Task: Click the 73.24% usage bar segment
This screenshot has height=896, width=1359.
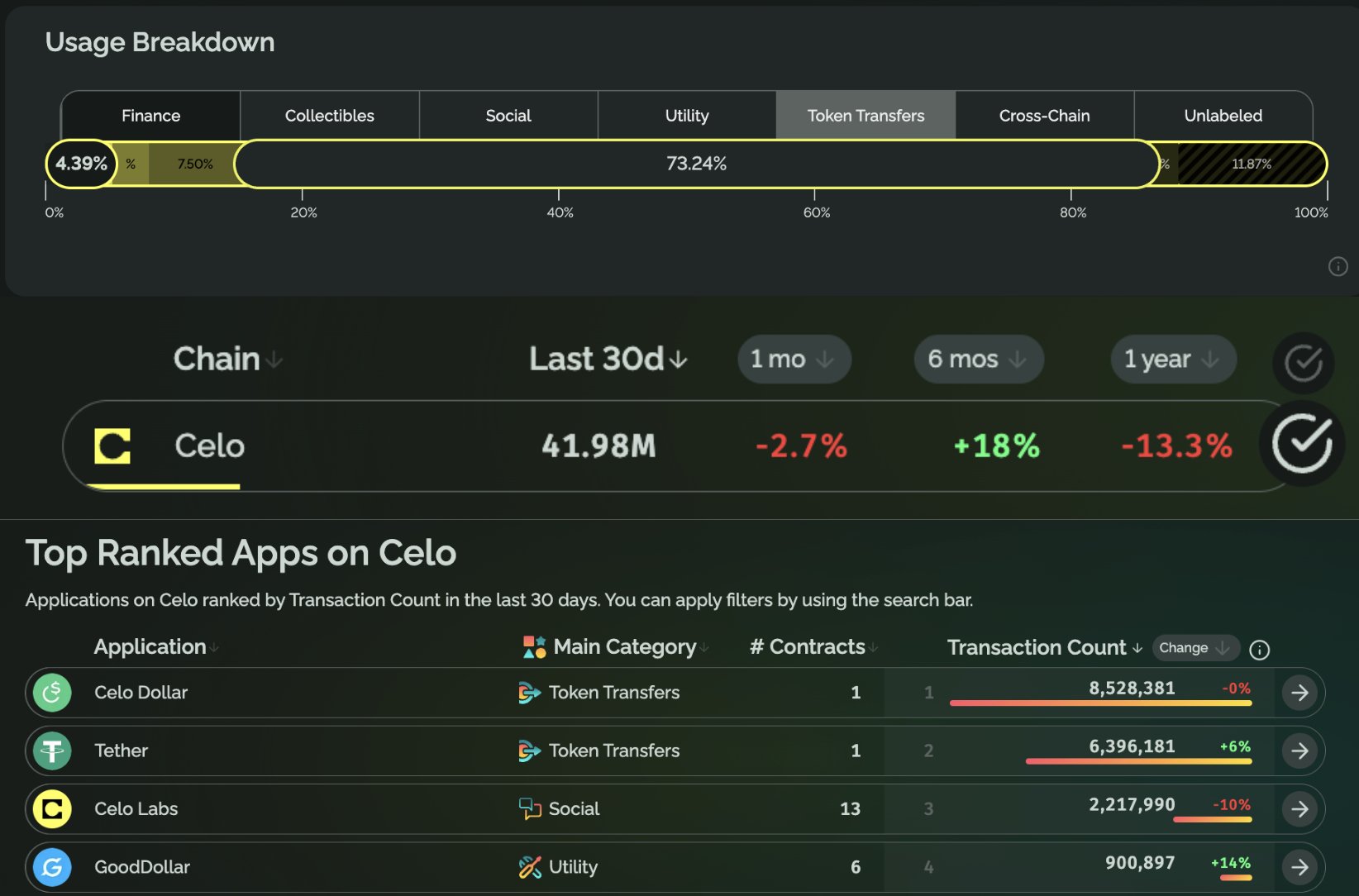Action: [696, 164]
